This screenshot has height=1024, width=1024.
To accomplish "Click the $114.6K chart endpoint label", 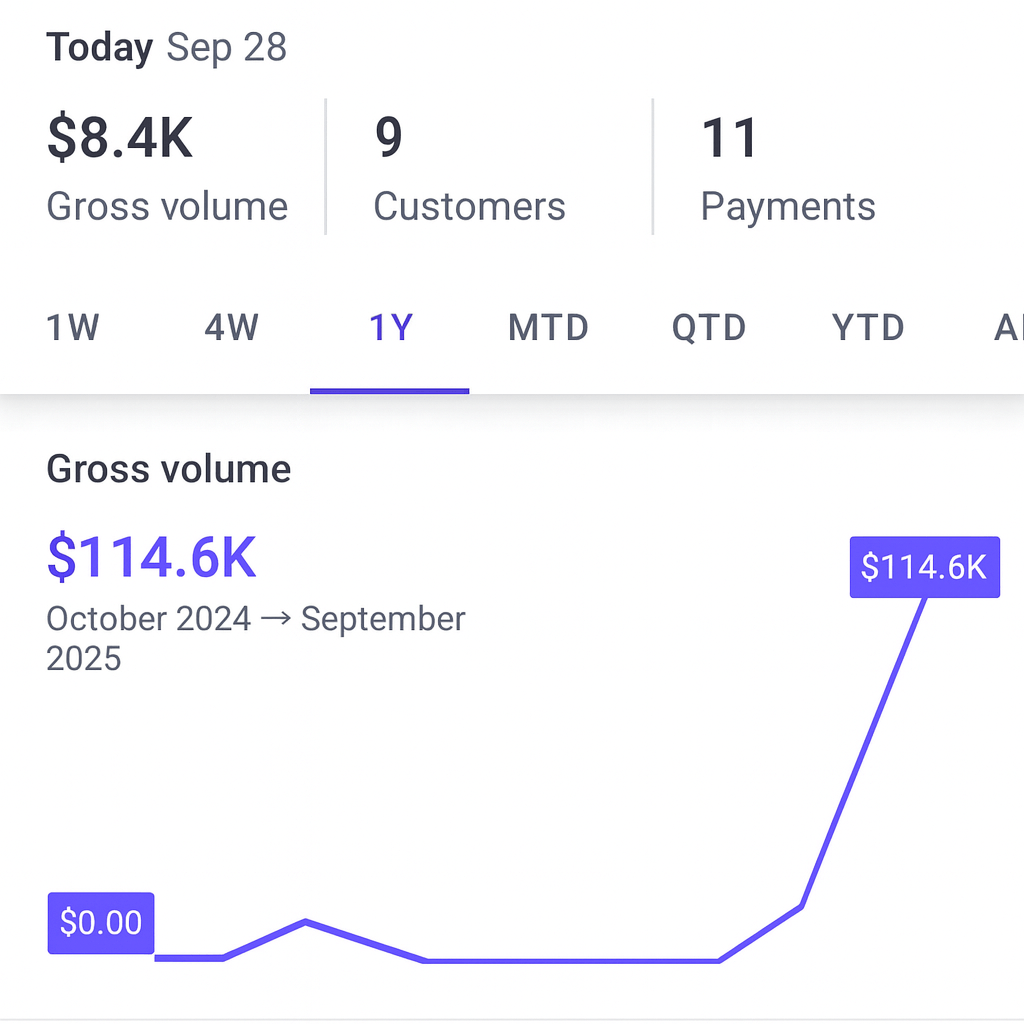I will (x=924, y=567).
